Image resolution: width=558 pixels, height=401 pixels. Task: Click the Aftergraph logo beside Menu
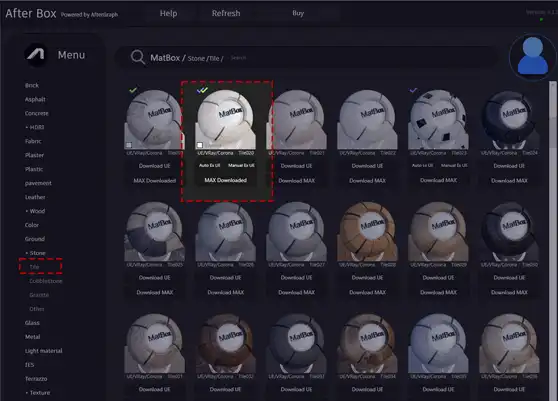[36, 54]
